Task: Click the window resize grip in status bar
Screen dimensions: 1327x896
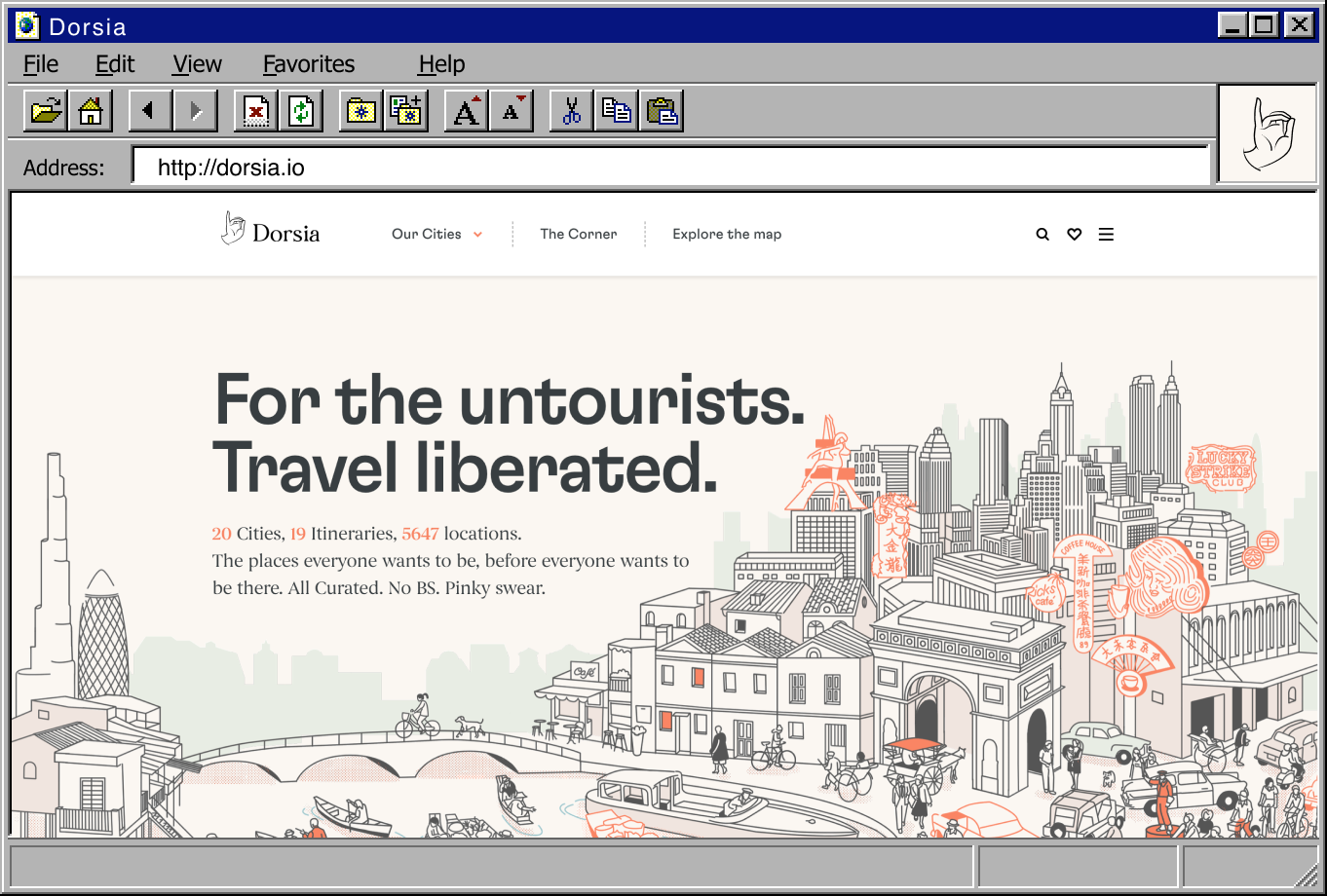Action: 1307,876
